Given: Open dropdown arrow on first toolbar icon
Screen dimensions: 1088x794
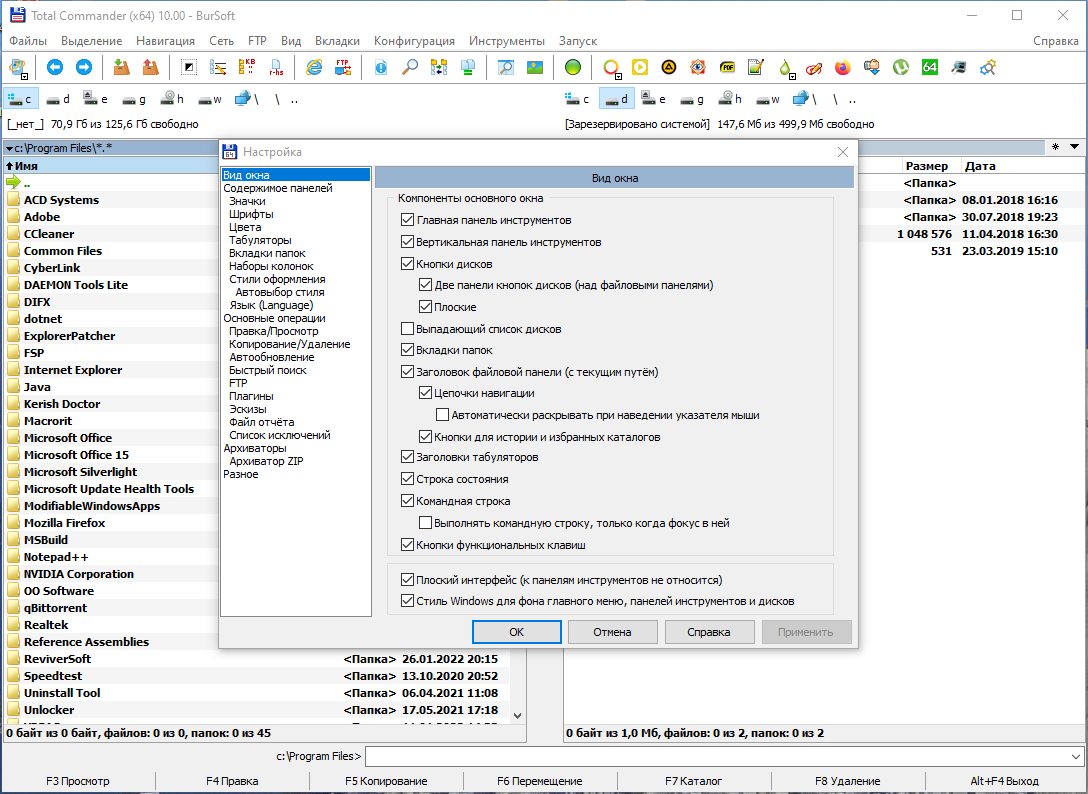Looking at the screenshot, I should point(25,76).
